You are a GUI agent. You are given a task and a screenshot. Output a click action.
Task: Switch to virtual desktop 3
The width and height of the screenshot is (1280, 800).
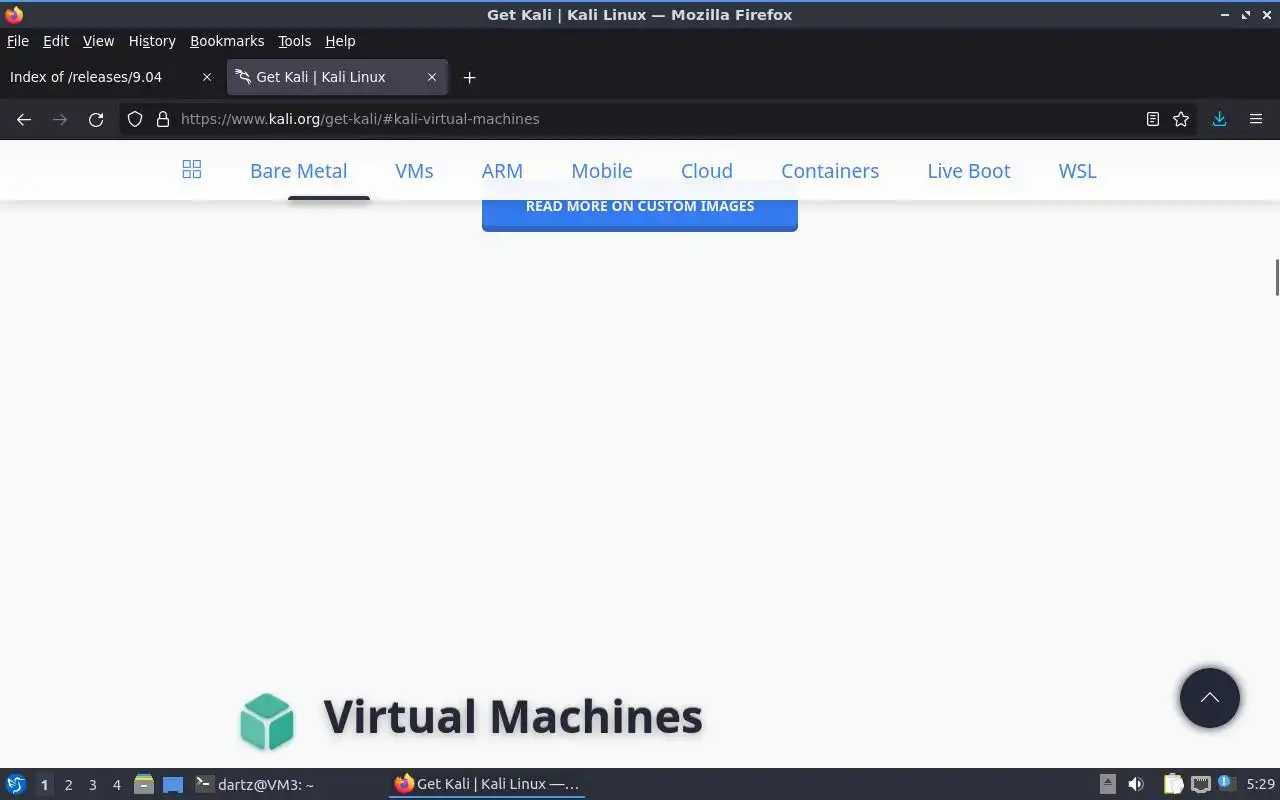pos(93,785)
